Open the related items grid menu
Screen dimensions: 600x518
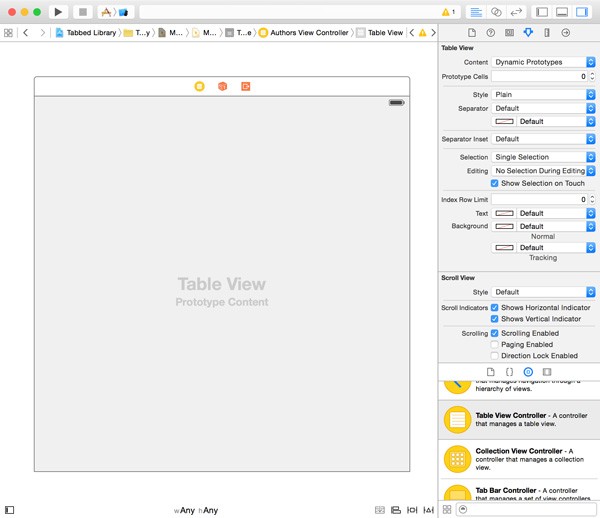(8, 33)
